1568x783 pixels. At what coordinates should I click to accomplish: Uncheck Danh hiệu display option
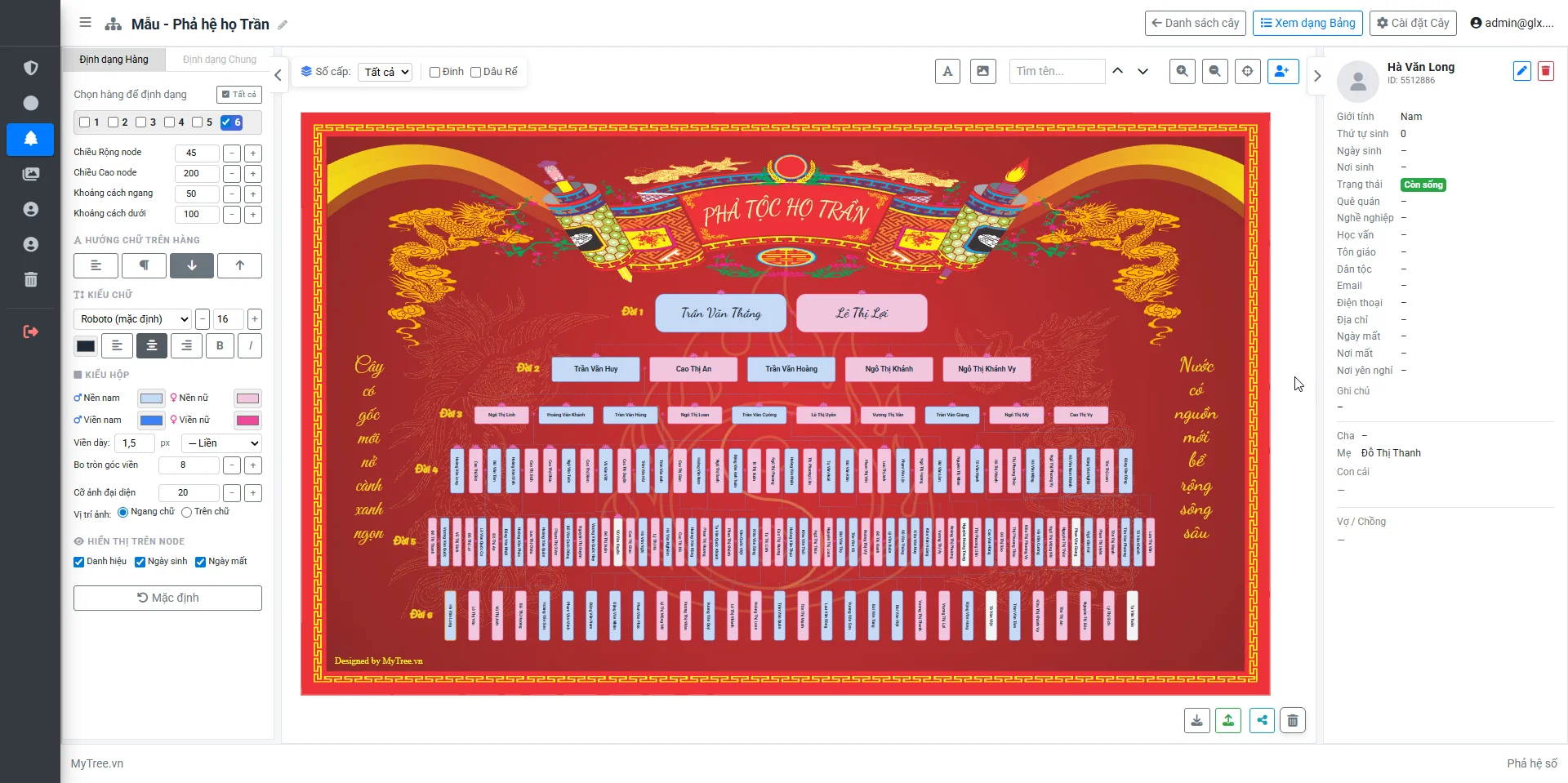tap(79, 562)
